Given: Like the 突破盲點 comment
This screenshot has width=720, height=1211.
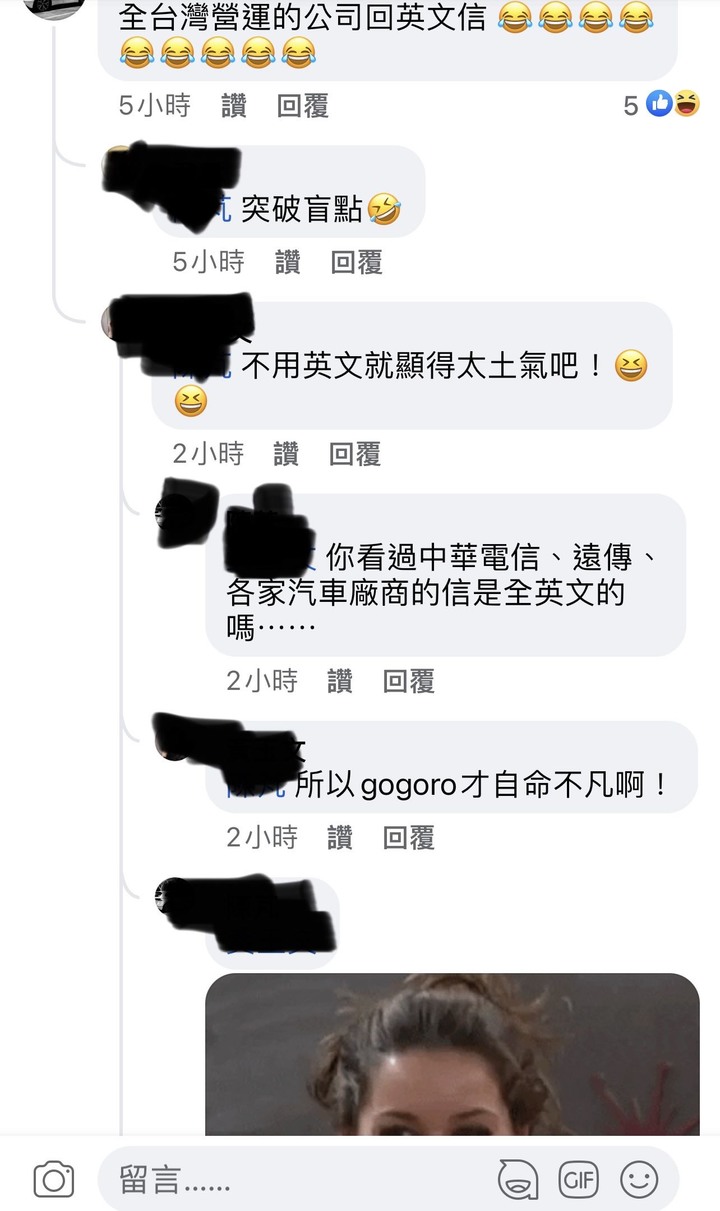Looking at the screenshot, I should [287, 263].
